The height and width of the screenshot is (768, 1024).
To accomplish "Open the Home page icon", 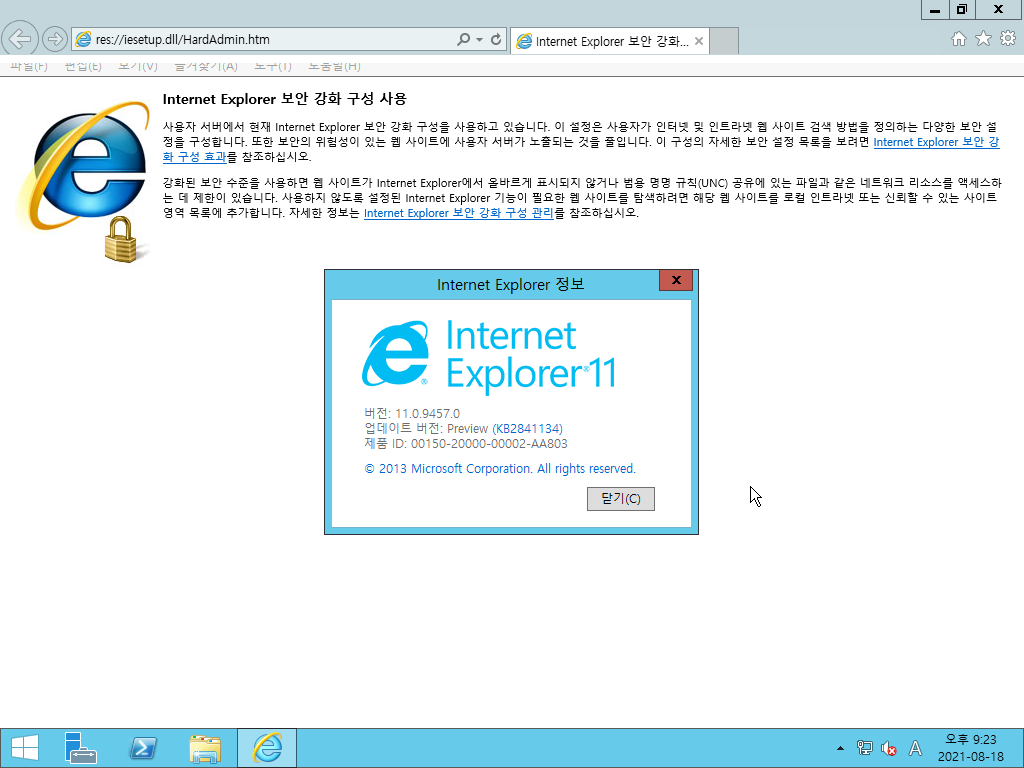I will pos(959,39).
